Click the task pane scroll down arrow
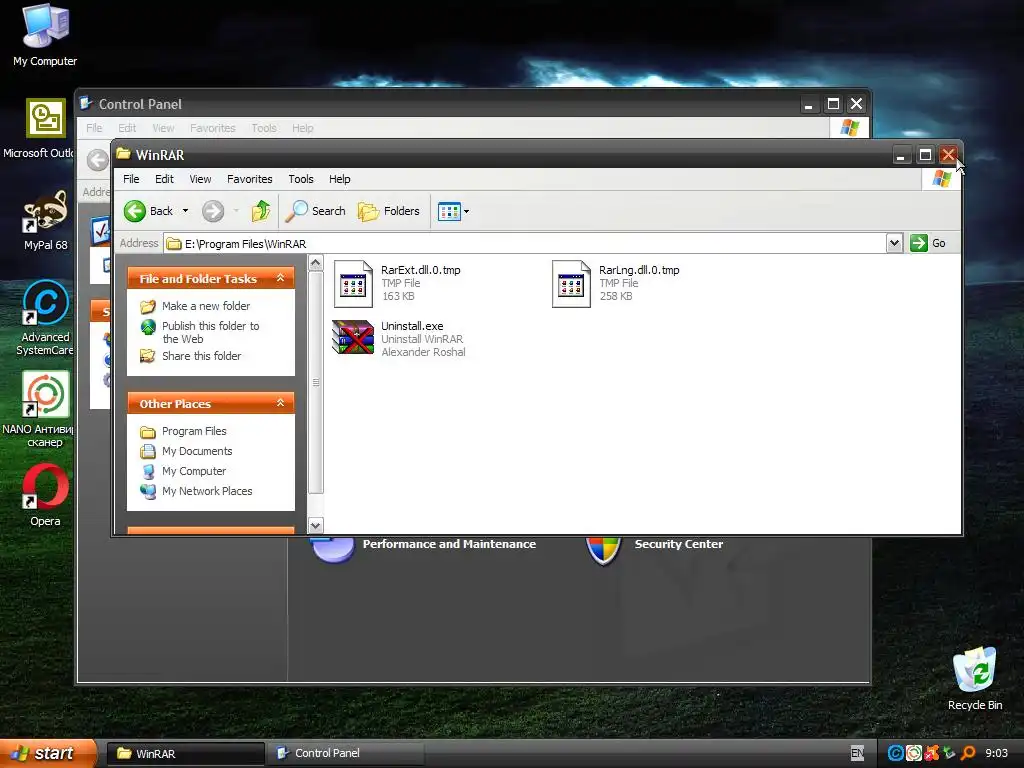 click(315, 526)
